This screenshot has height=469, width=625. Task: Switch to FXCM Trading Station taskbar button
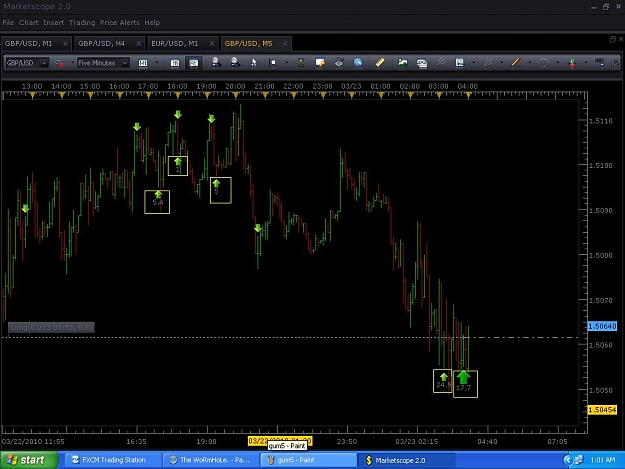pos(111,460)
